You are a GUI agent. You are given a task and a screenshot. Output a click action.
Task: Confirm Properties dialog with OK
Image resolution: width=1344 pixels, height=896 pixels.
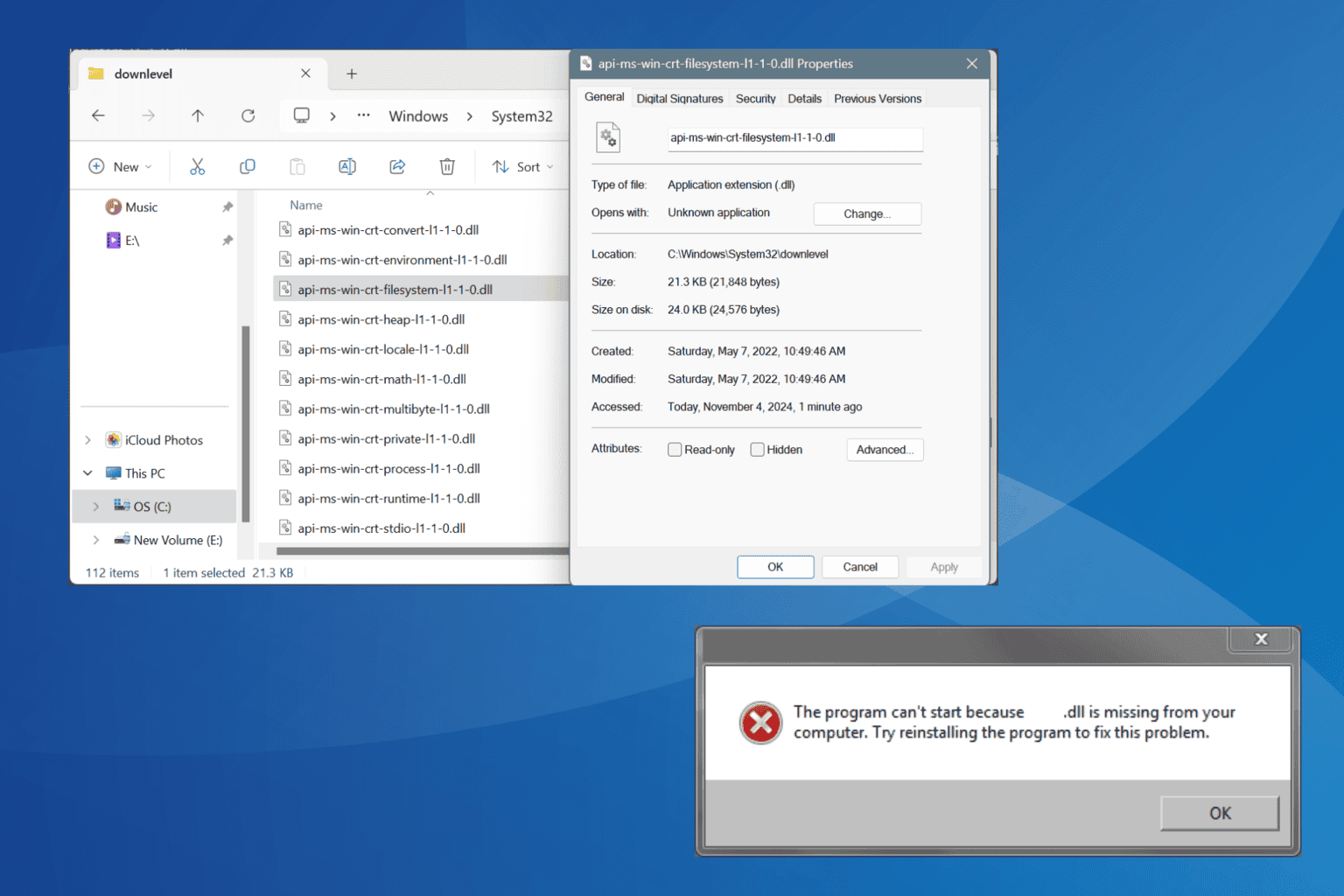(775, 567)
